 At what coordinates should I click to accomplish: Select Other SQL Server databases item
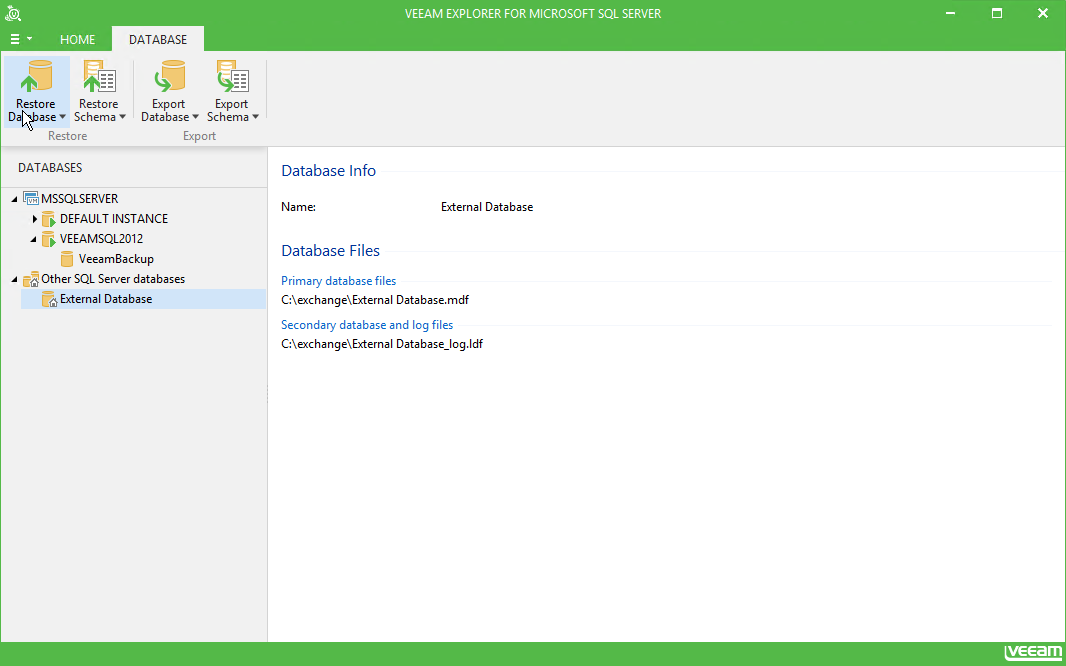[113, 279]
